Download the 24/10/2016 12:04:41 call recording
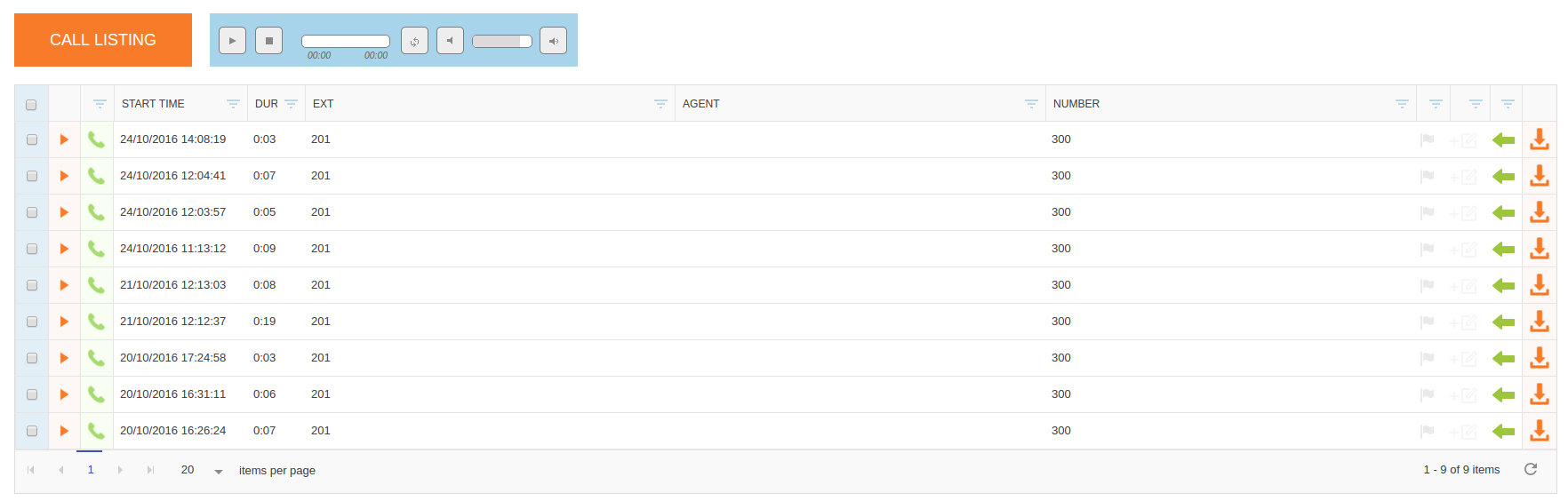 (x=1540, y=176)
